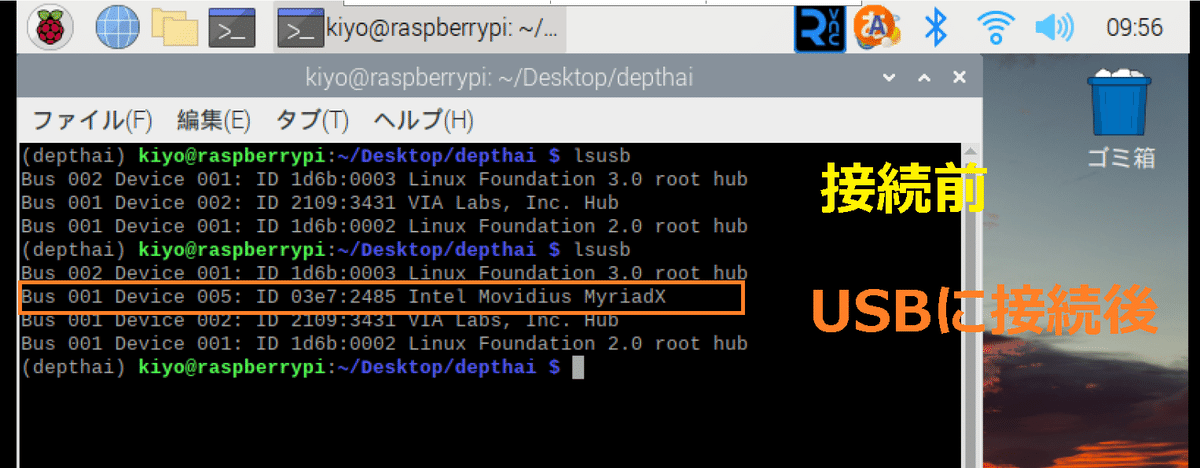Show the calendar from the 09:56 clock
The width and height of the screenshot is (1200, 468).
point(1134,28)
